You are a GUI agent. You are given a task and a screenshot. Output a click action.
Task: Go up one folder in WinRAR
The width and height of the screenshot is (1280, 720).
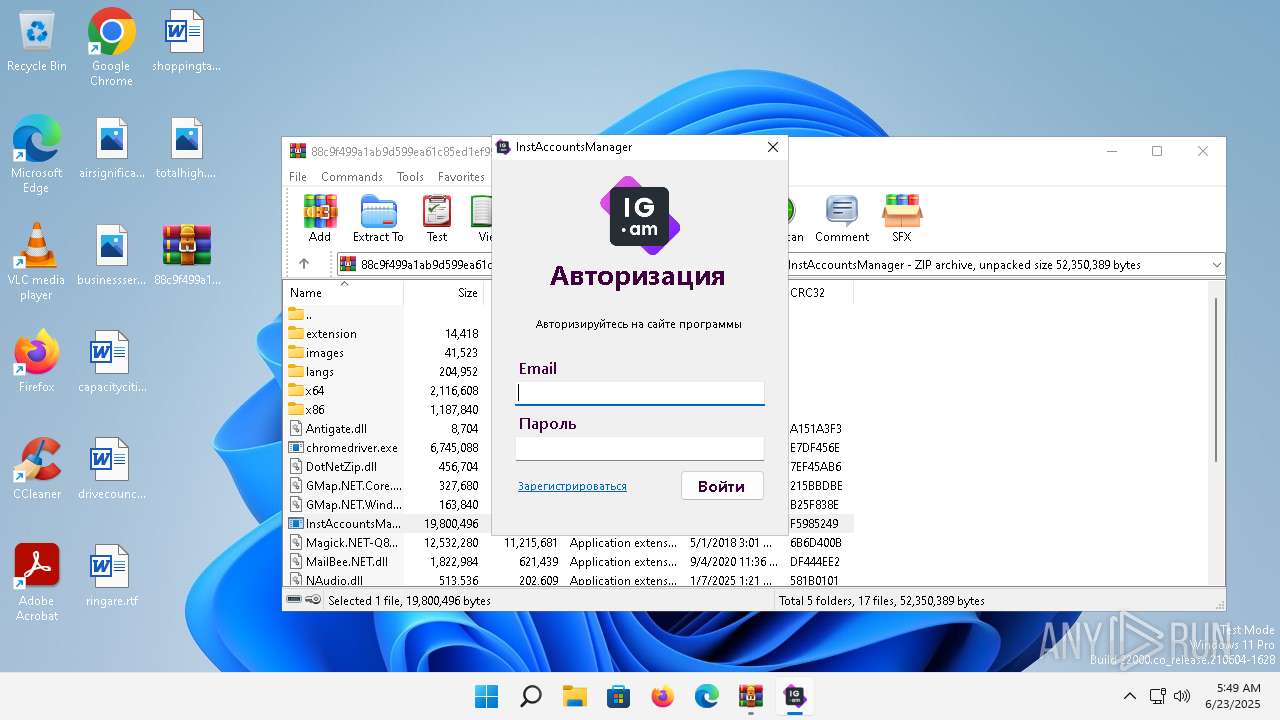pyautogui.click(x=304, y=264)
